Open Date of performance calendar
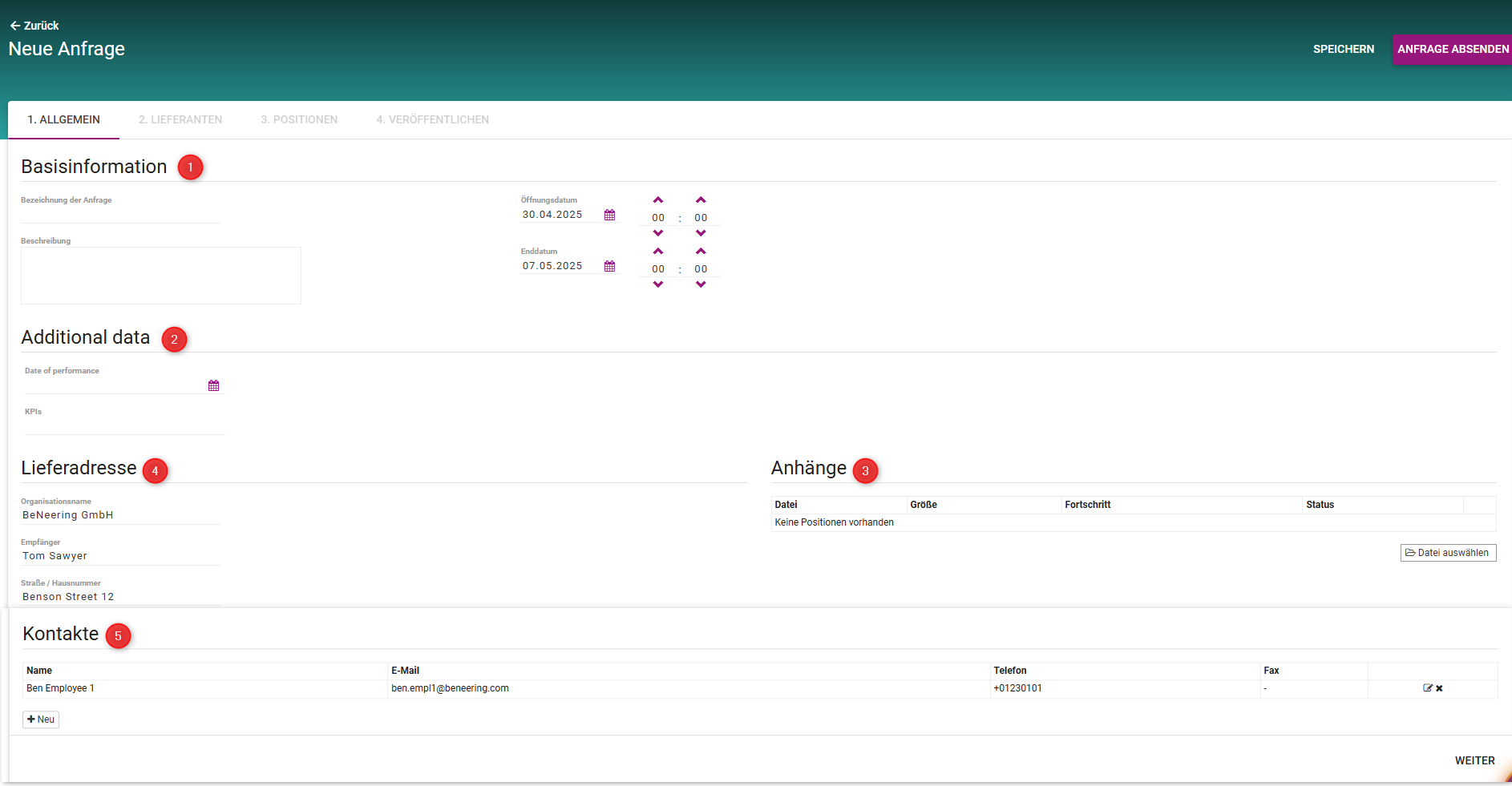This screenshot has width=1512, height=786. 213,385
